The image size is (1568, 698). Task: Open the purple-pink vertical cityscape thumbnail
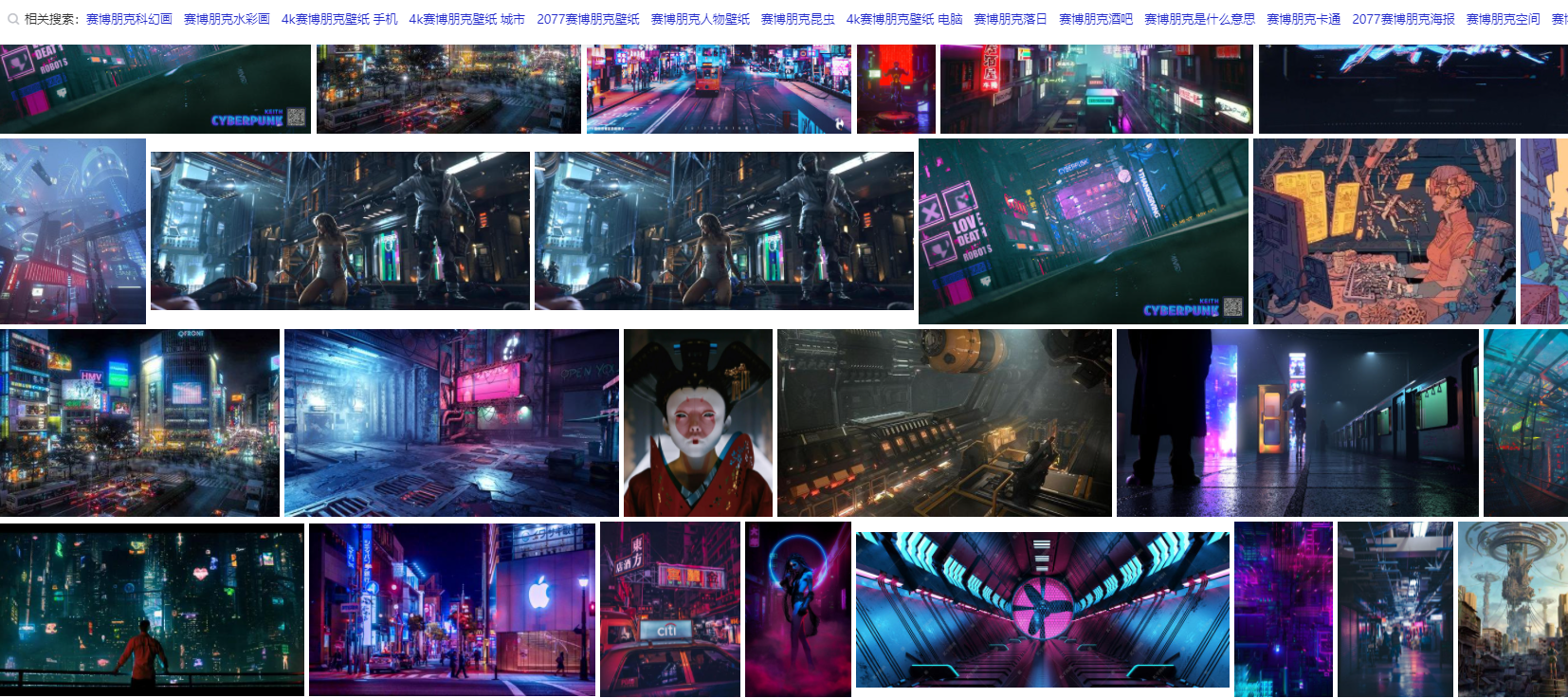pyautogui.click(x=1284, y=609)
